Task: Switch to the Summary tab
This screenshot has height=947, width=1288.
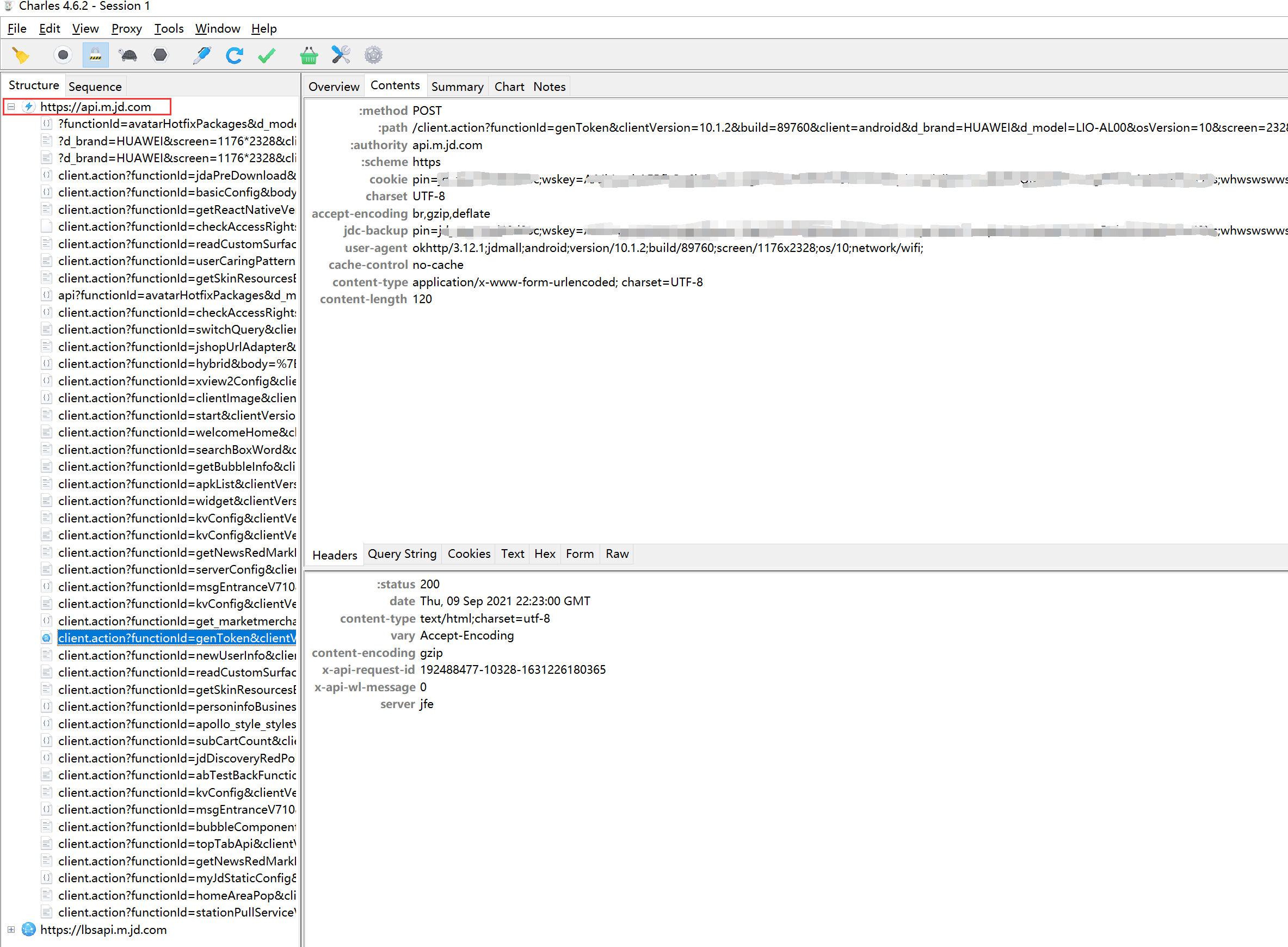Action: click(458, 87)
